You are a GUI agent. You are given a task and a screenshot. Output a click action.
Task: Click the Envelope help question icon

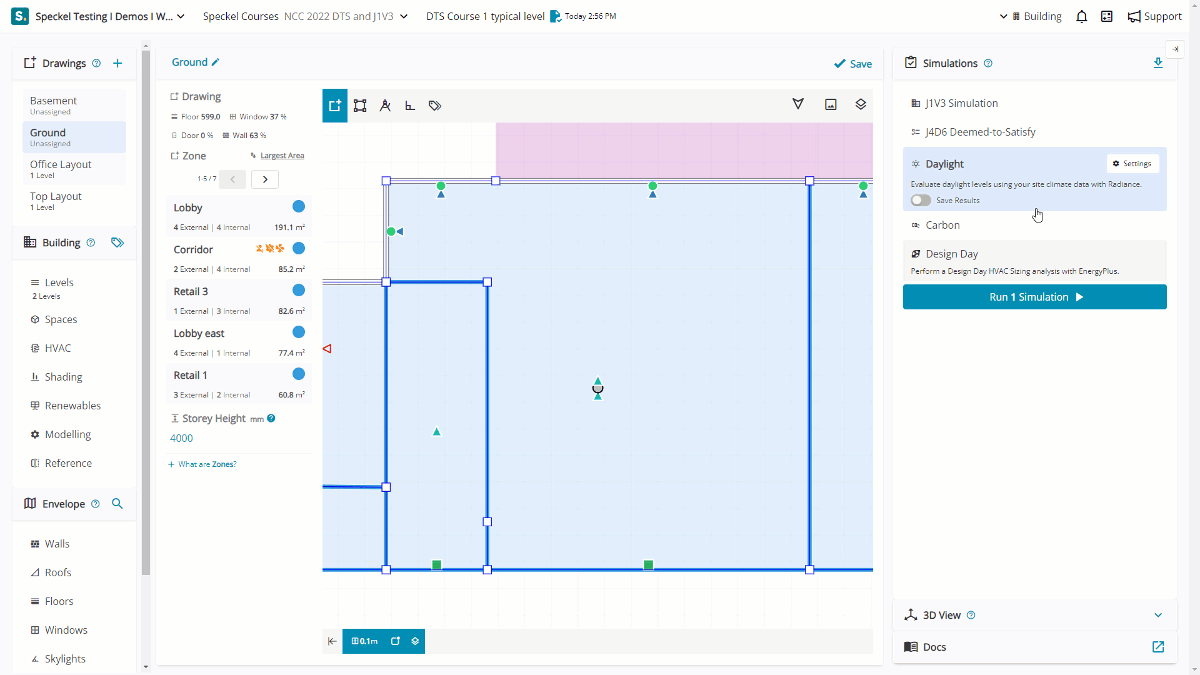pyautogui.click(x=96, y=504)
